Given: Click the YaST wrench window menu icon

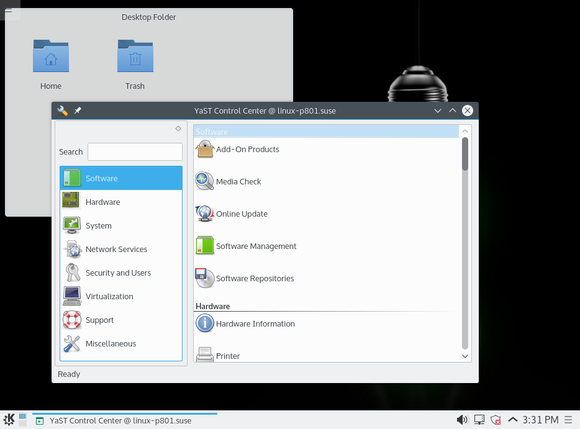Looking at the screenshot, I should 63,111.
